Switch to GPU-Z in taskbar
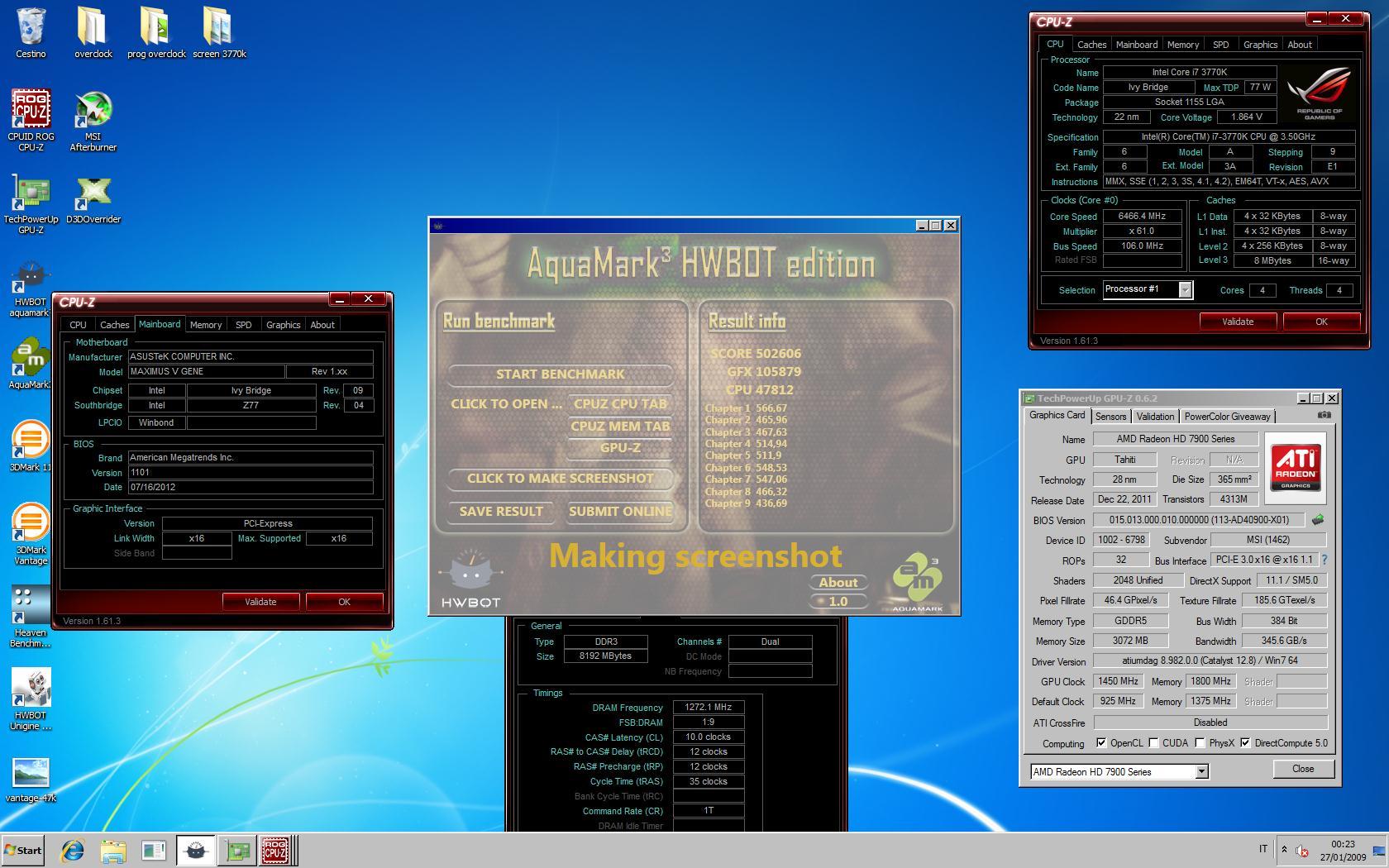1389x868 pixels. pyautogui.click(x=237, y=850)
